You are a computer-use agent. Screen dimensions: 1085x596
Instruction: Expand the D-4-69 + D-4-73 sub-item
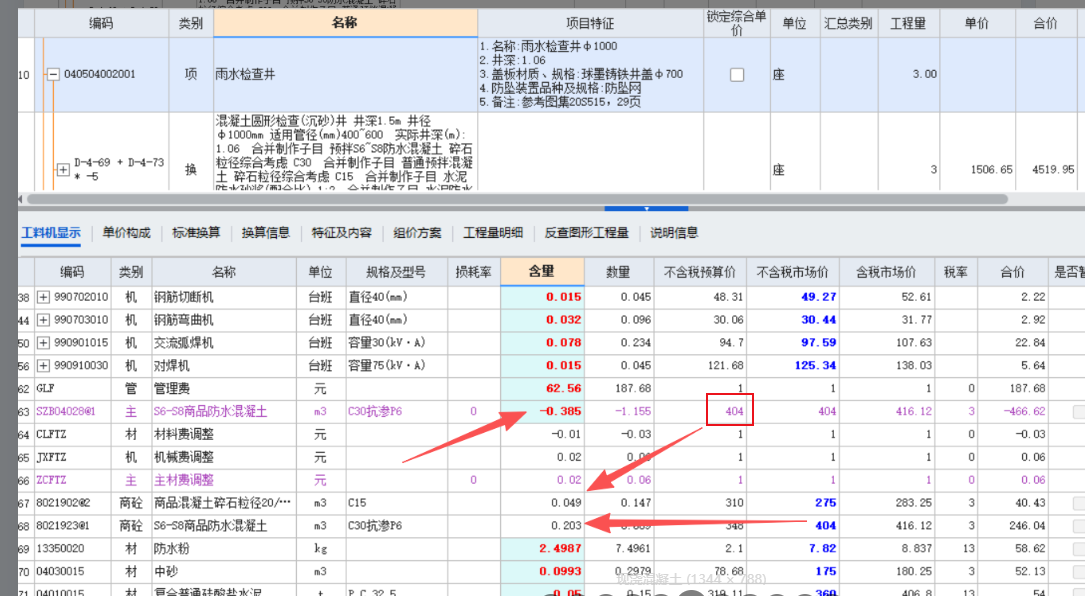[x=63, y=170]
